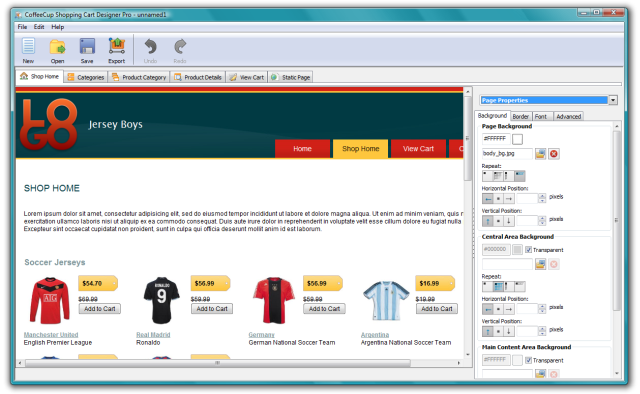Open the Real Madrid product link
The image size is (640, 394).
[x=153, y=335]
